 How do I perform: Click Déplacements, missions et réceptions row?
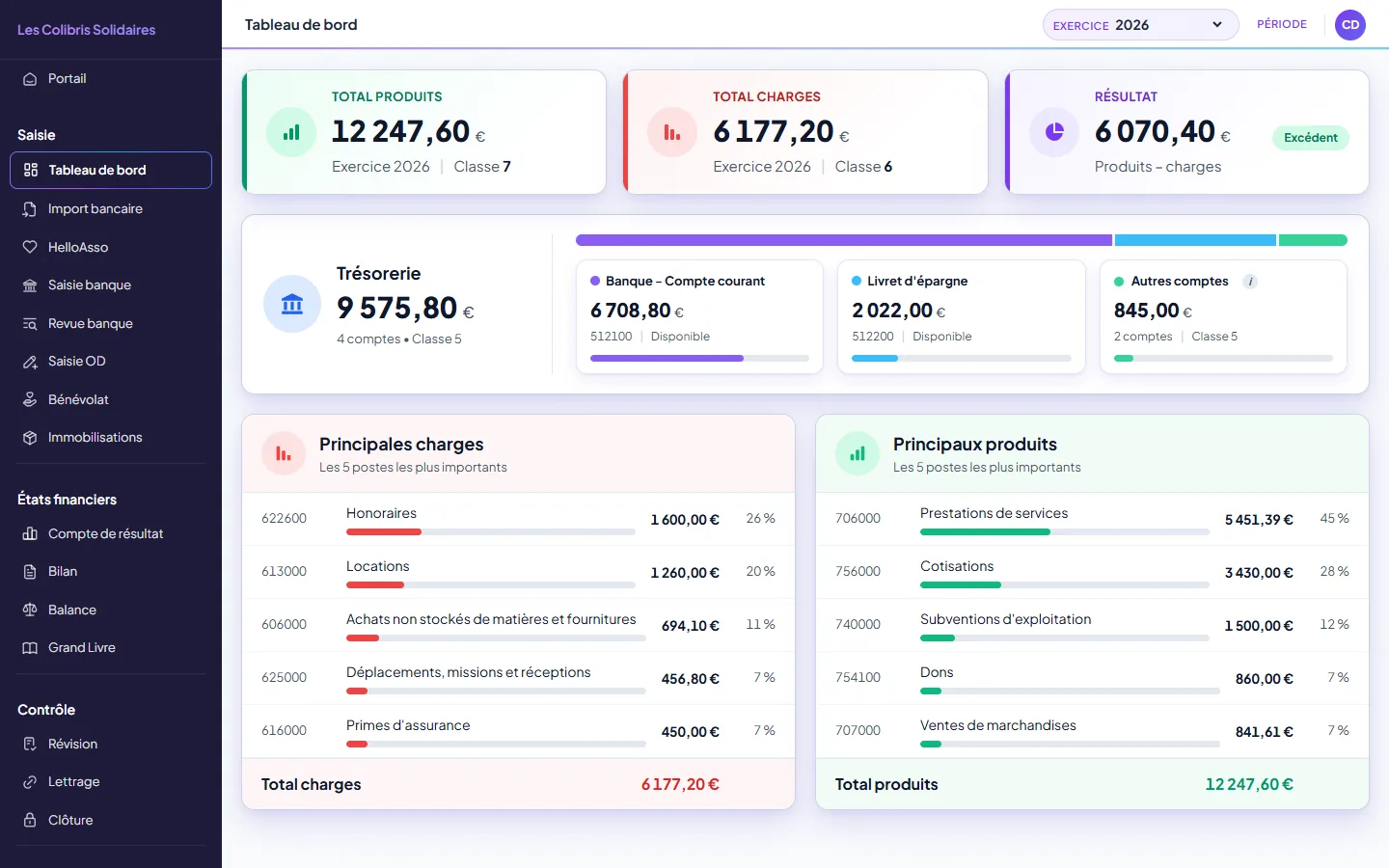click(x=518, y=678)
